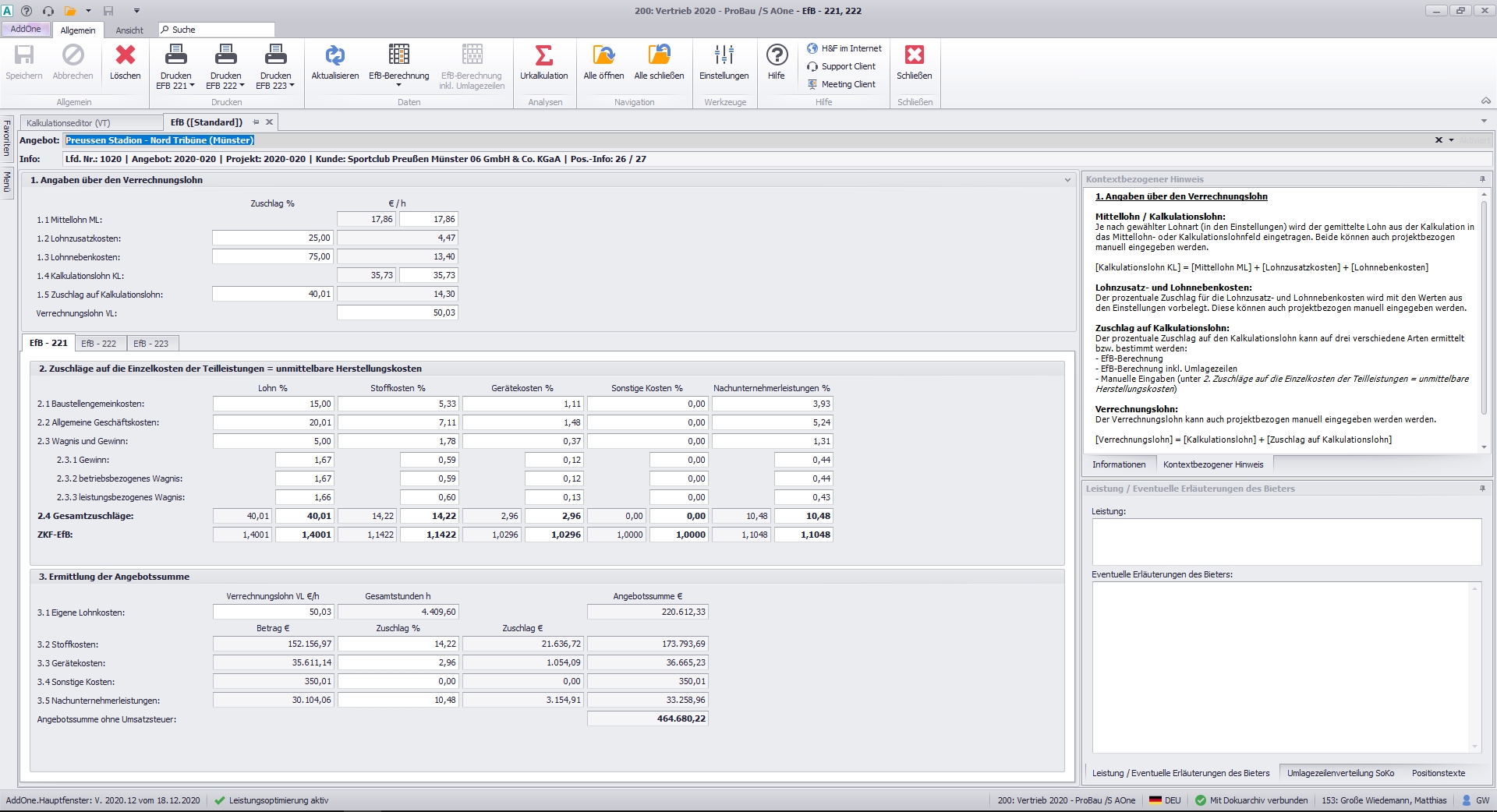Click Alle schließen folder icon
The image size is (1497, 812).
click(659, 56)
